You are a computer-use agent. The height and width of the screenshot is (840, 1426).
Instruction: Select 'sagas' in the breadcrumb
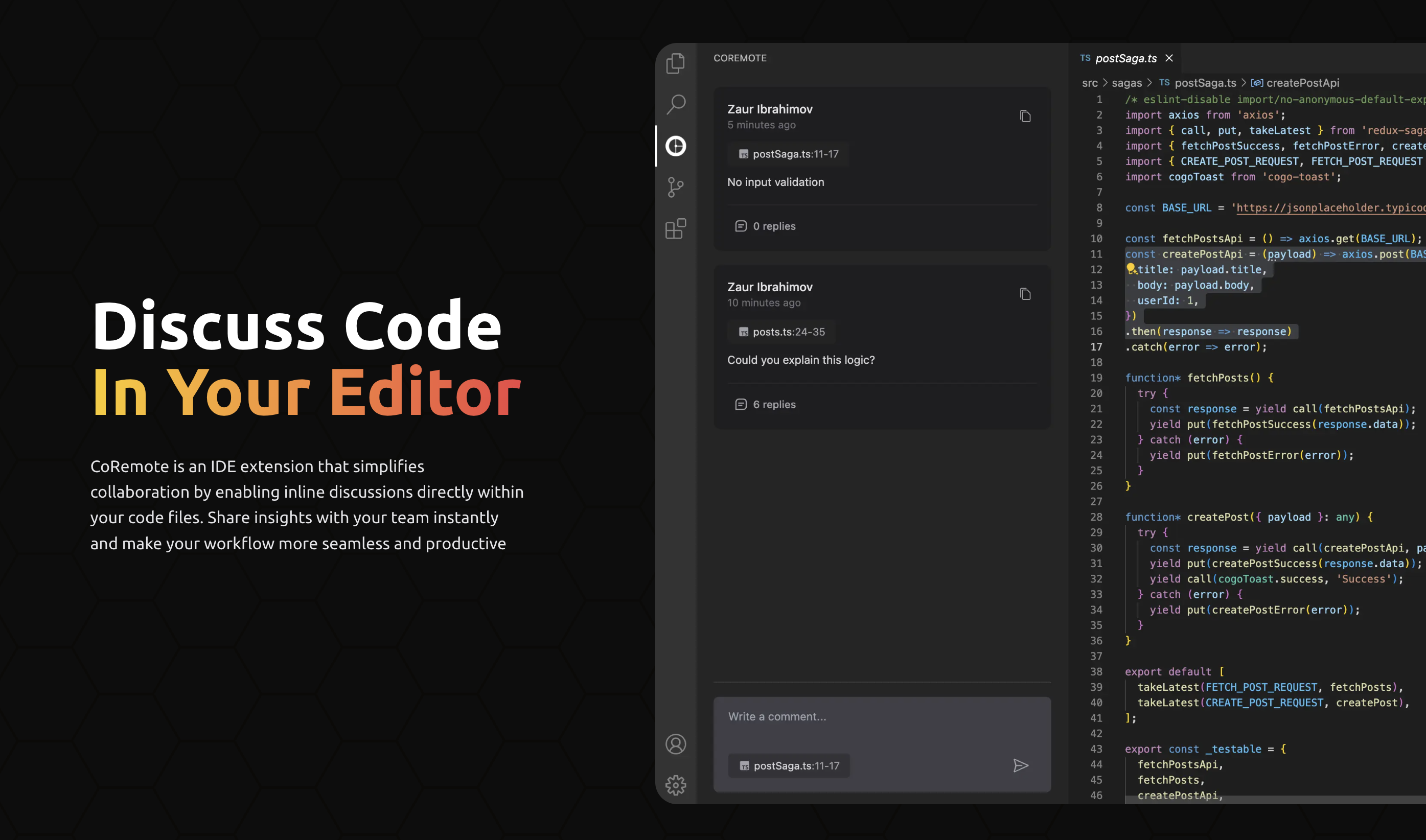tap(1126, 83)
